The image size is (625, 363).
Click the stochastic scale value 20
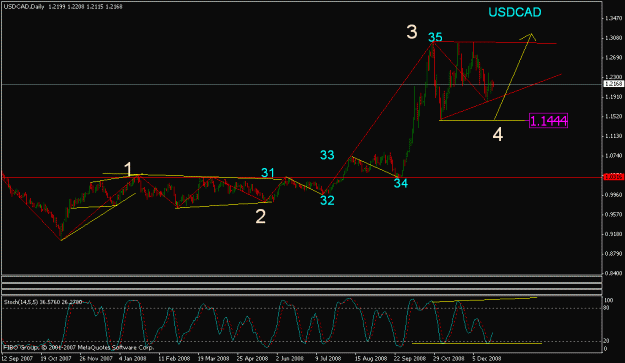[x=607, y=341]
